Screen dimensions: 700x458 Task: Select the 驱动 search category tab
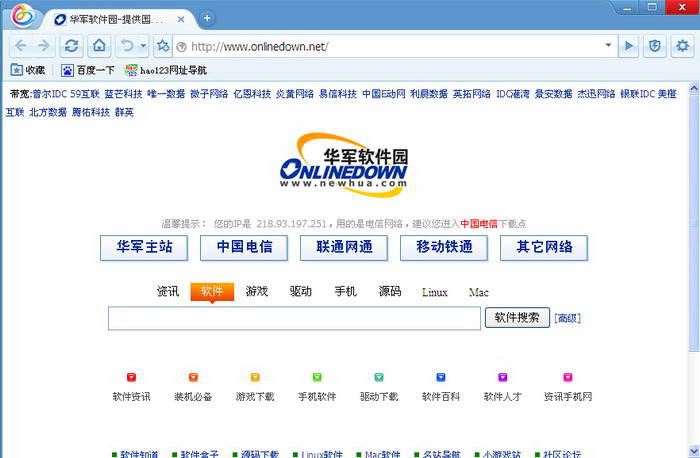tap(301, 292)
